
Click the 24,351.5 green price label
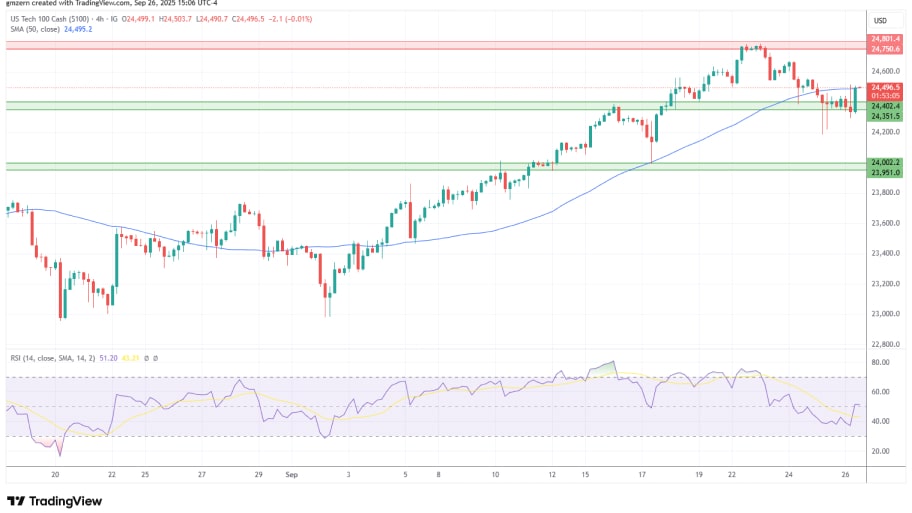click(x=886, y=116)
